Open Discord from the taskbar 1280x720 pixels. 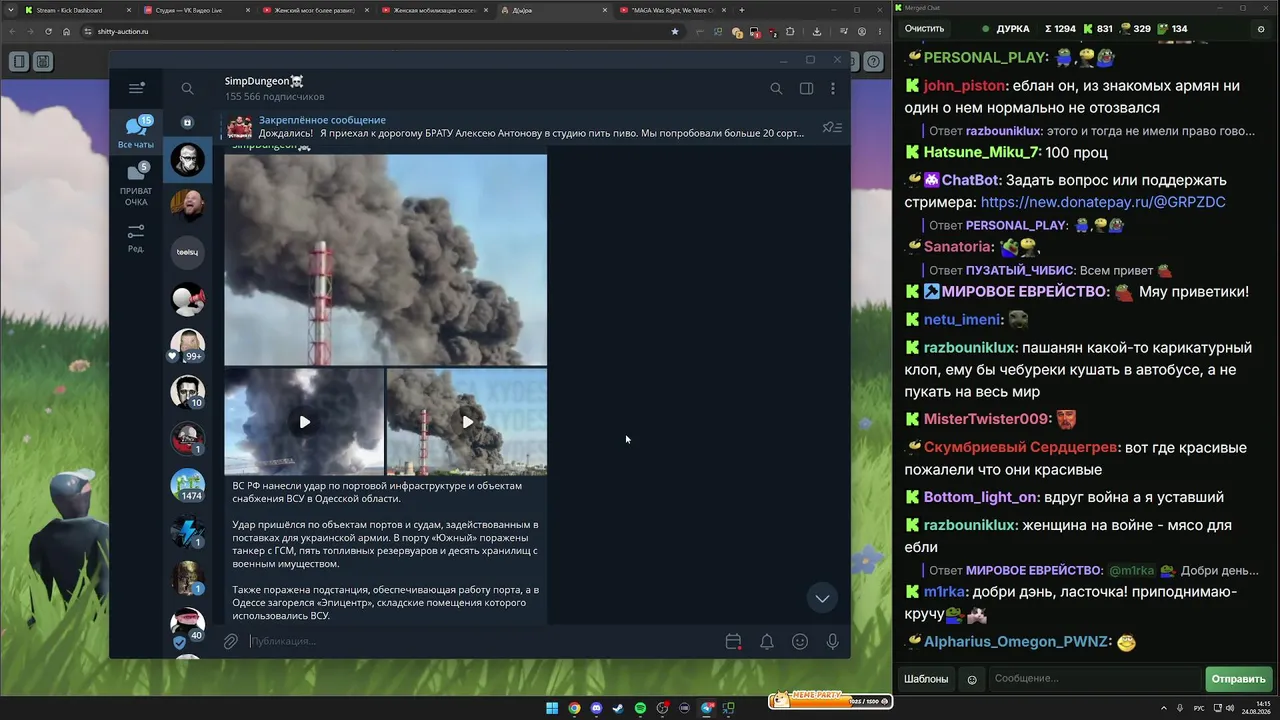[x=596, y=709]
